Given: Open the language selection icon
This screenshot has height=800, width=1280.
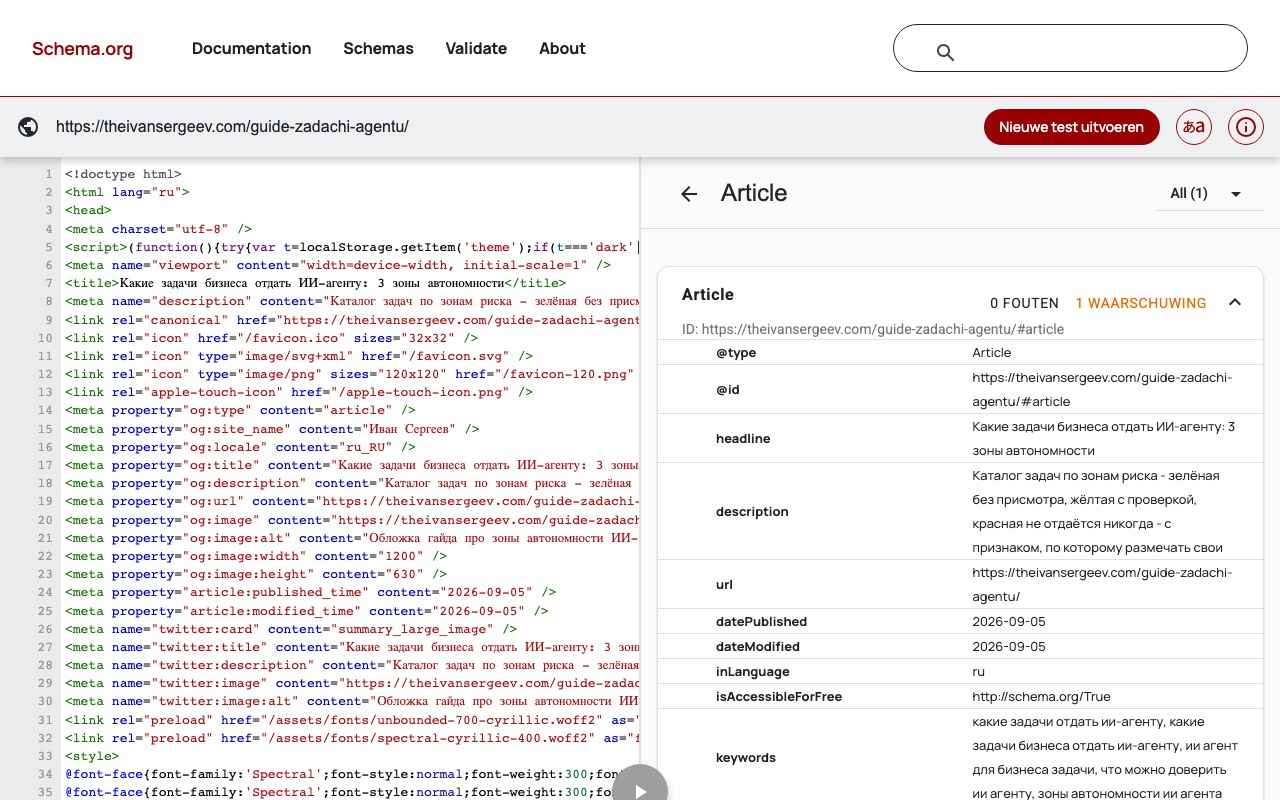Looking at the screenshot, I should [1194, 127].
